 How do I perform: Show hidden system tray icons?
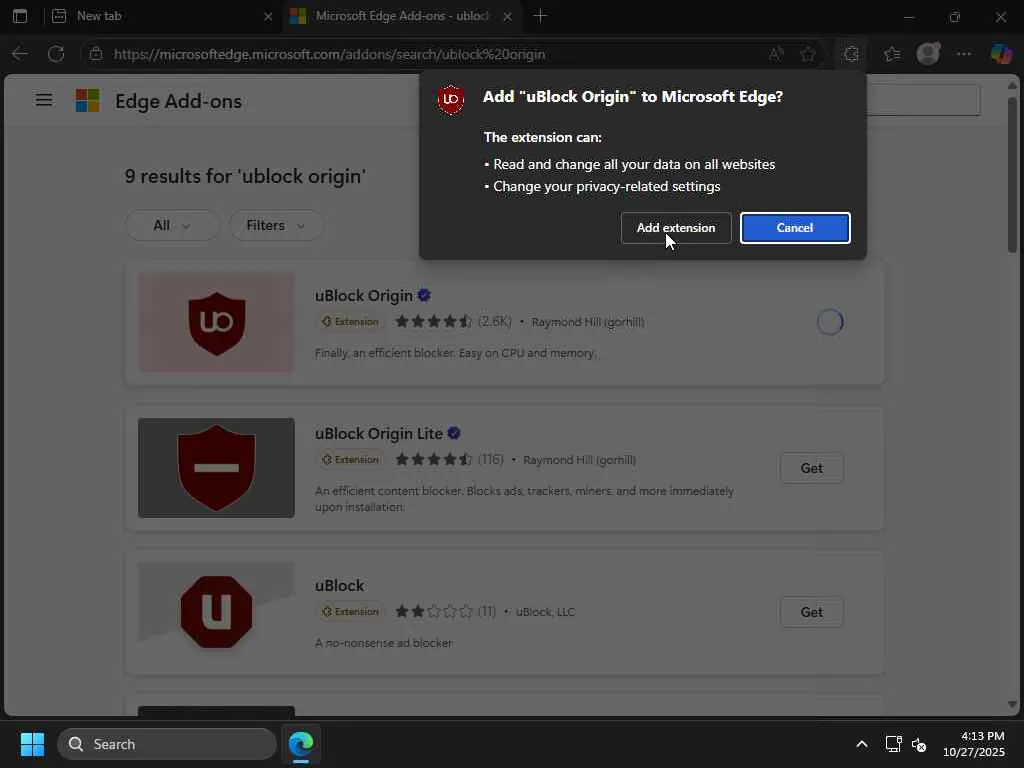coord(862,744)
